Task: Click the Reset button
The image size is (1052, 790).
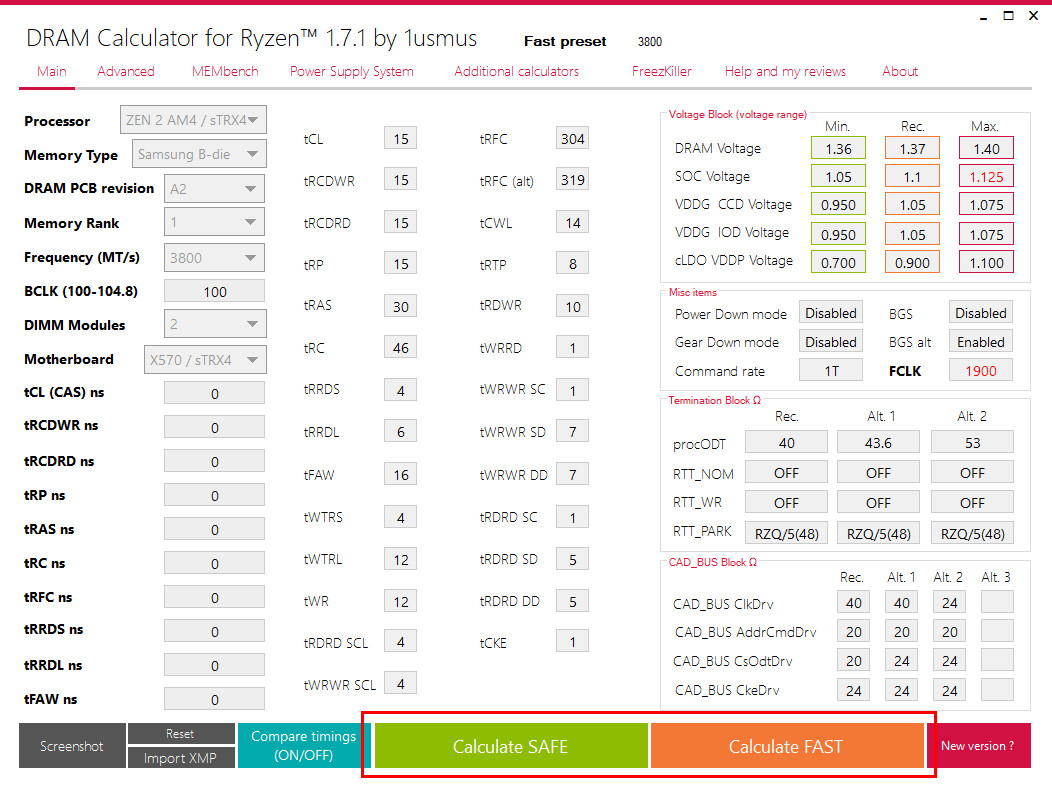Action: (180, 734)
